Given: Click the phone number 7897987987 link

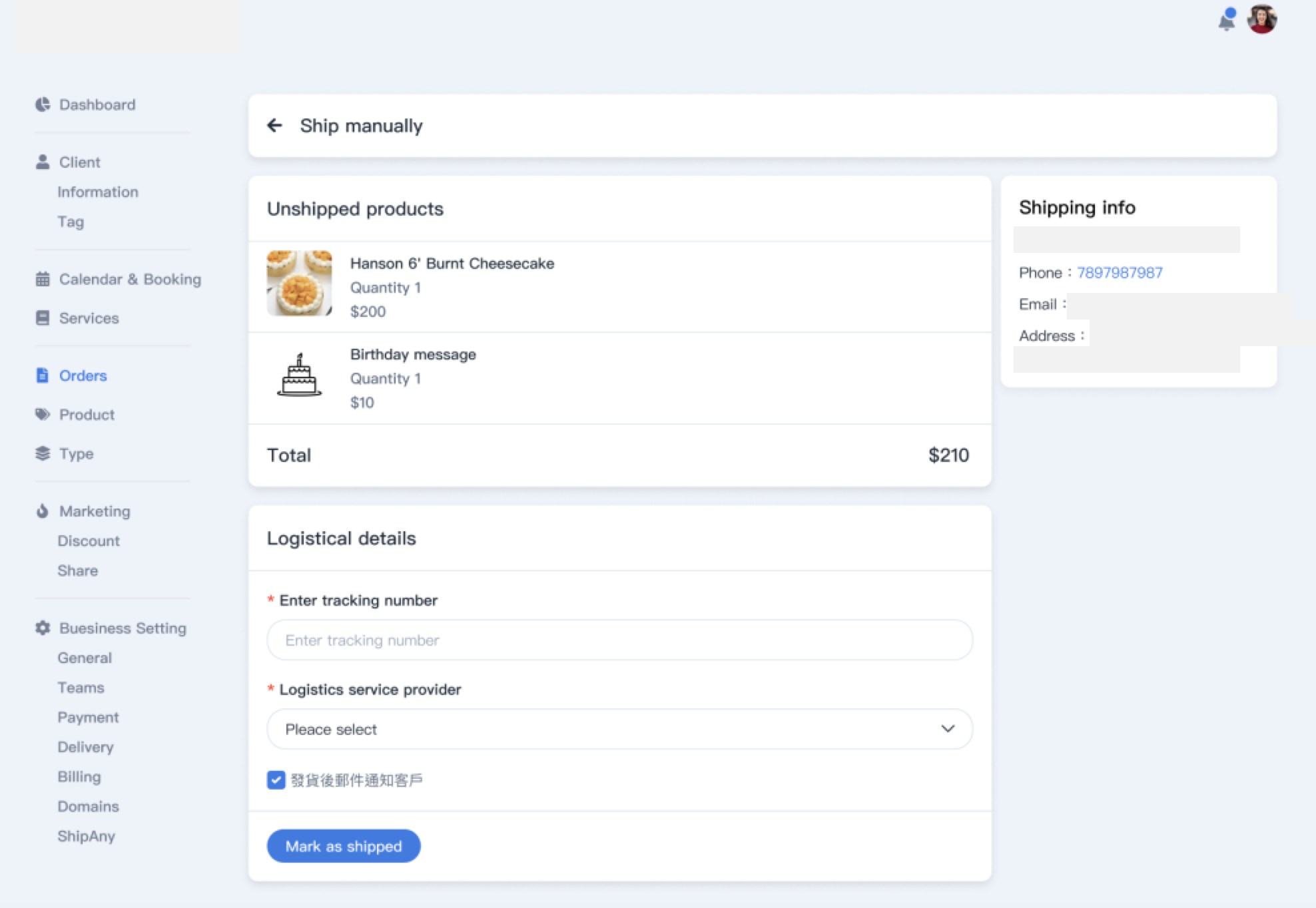Looking at the screenshot, I should (x=1120, y=272).
